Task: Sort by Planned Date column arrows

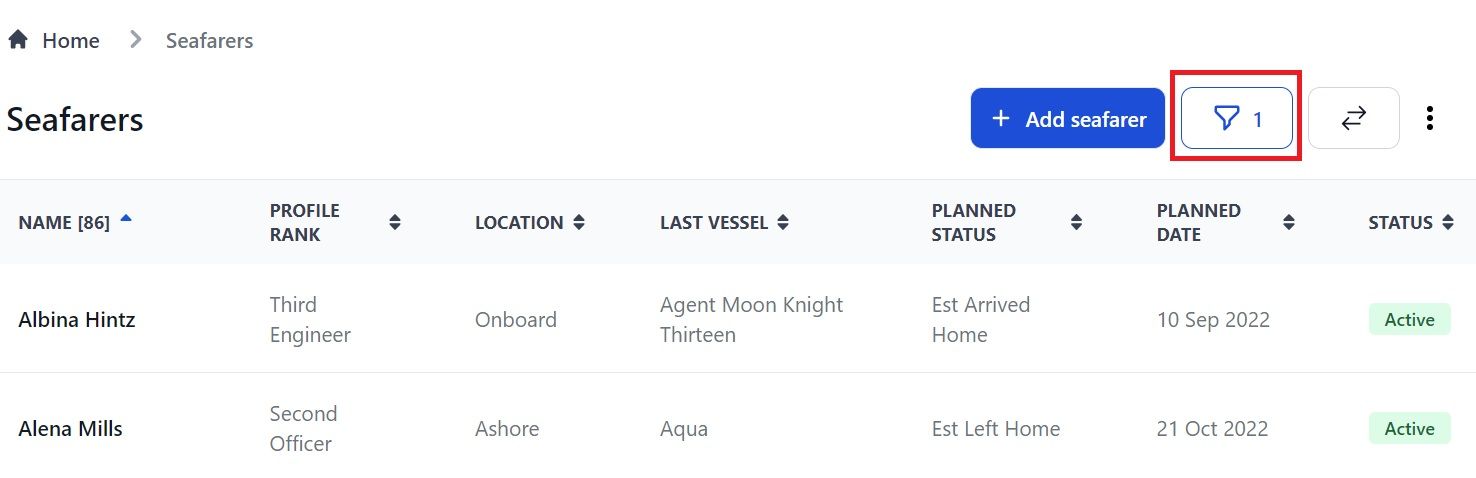Action: coord(1289,223)
